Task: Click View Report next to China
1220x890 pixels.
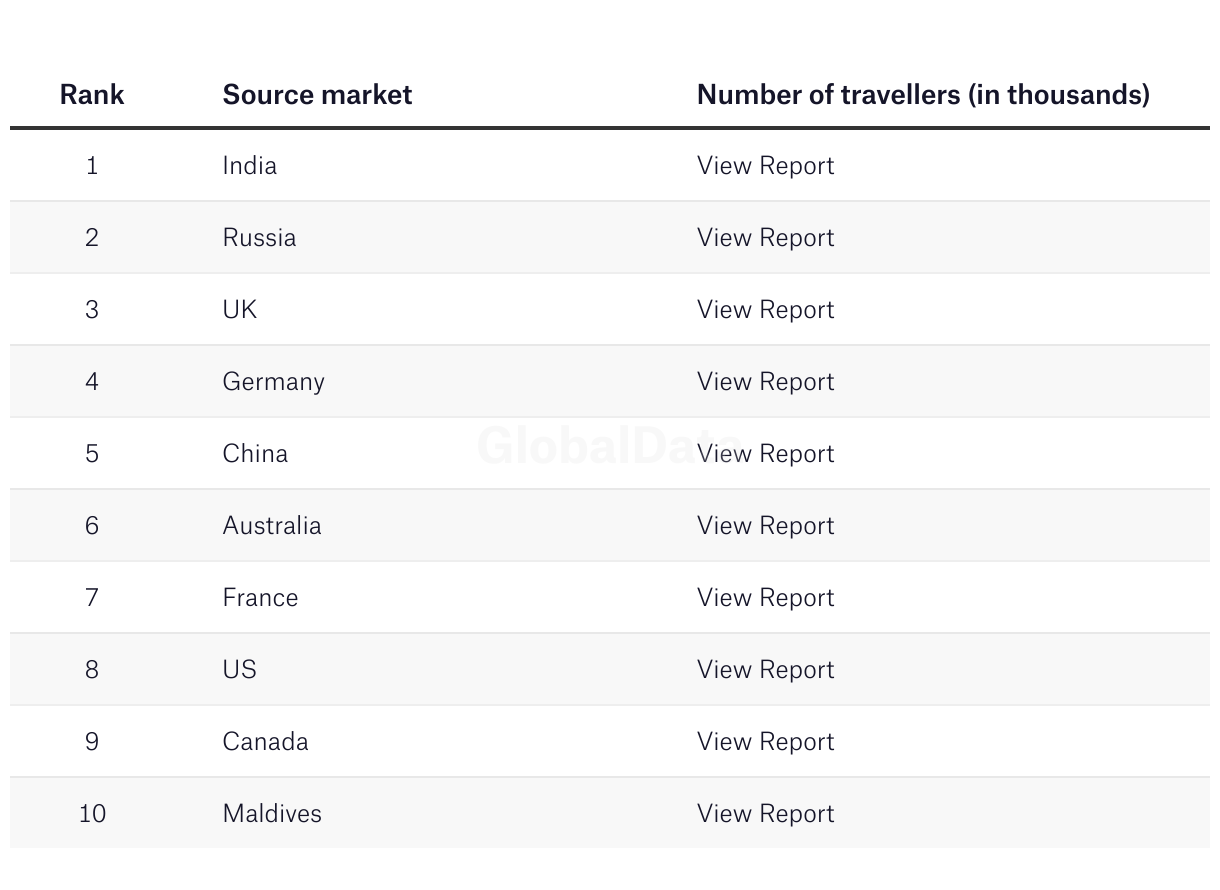Action: [765, 453]
